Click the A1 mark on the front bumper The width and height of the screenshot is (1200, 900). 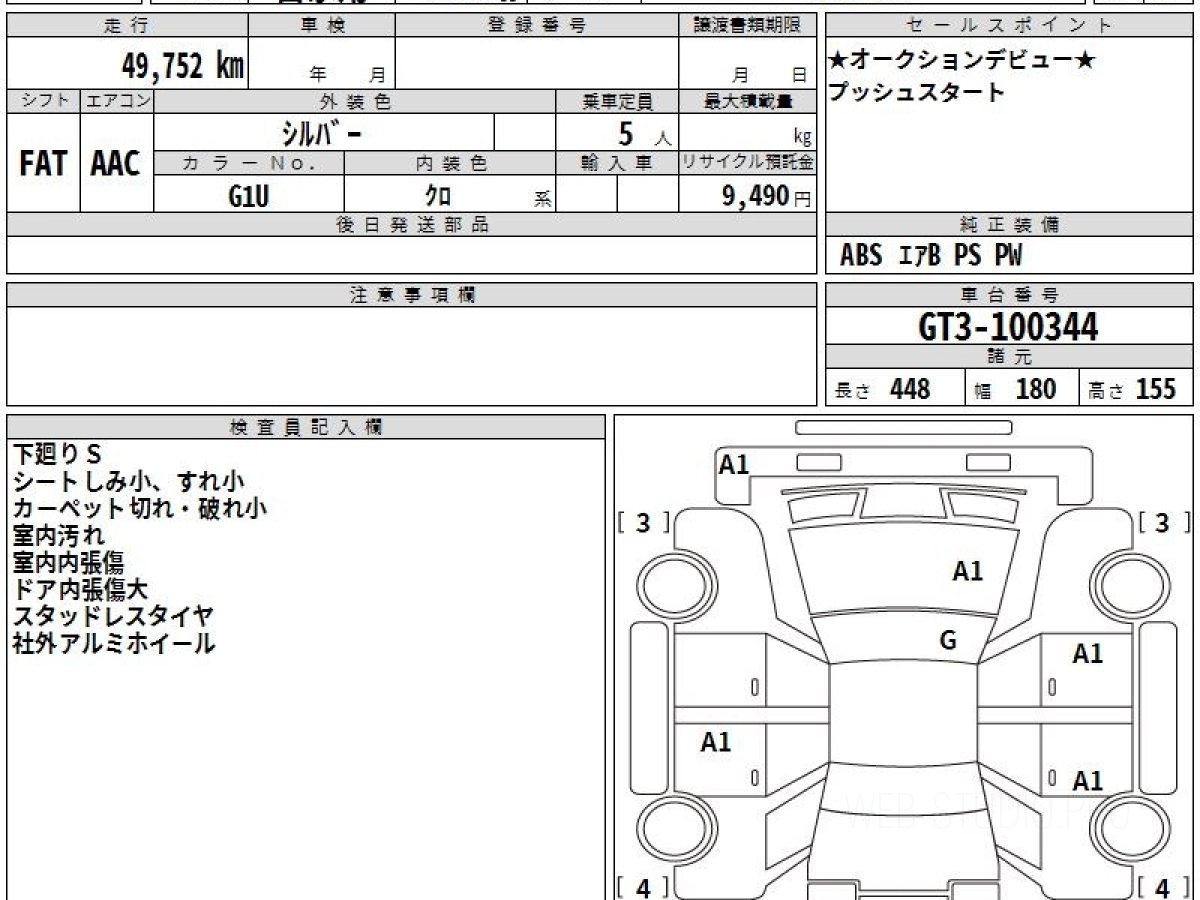coord(734,464)
